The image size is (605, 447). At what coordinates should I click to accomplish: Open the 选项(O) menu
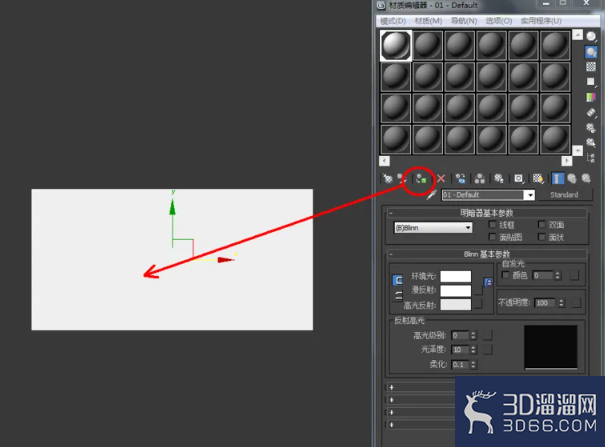pos(499,21)
